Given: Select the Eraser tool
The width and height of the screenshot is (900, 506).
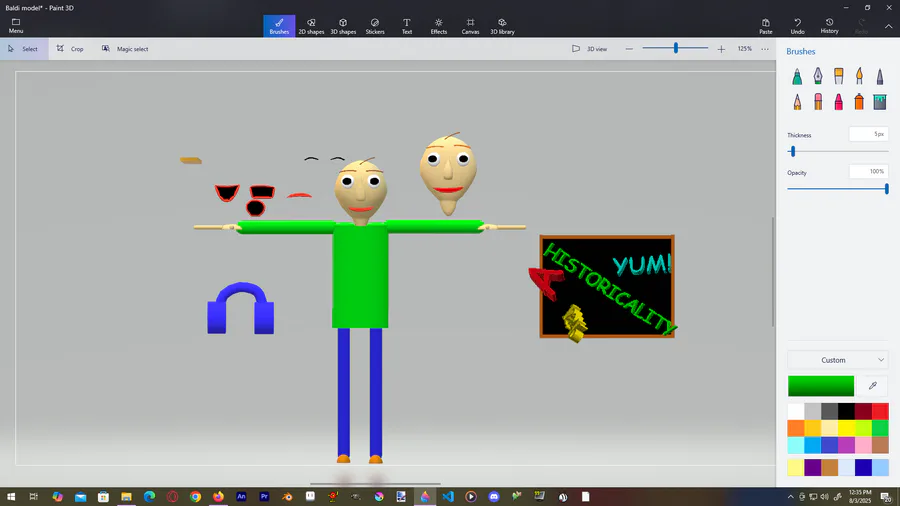Looking at the screenshot, I should [818, 102].
